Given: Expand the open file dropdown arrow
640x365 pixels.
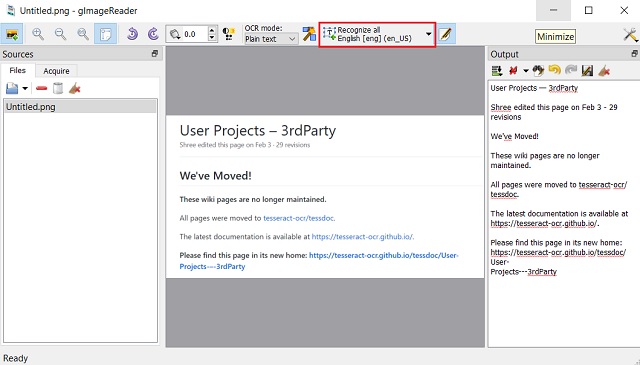Looking at the screenshot, I should coord(25,88).
